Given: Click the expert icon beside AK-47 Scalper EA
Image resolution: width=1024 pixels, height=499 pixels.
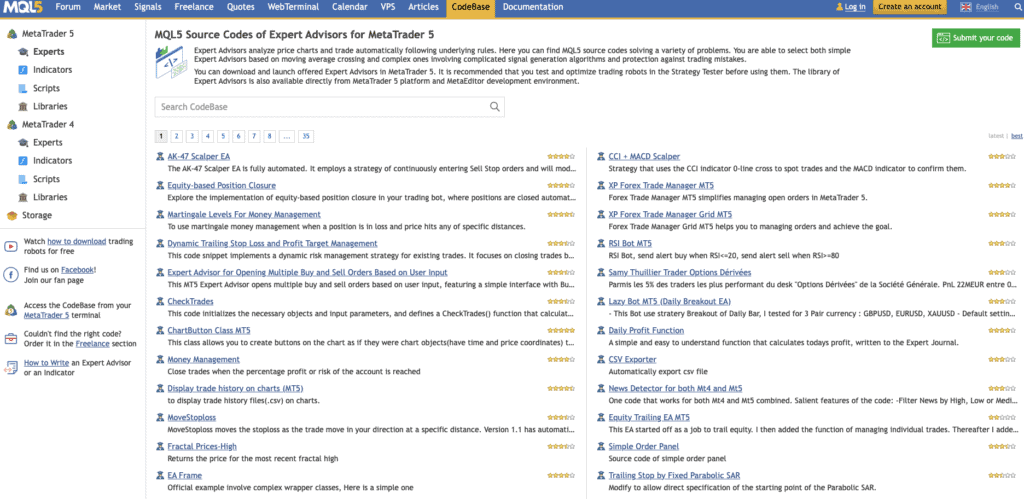Looking at the screenshot, I should (161, 157).
